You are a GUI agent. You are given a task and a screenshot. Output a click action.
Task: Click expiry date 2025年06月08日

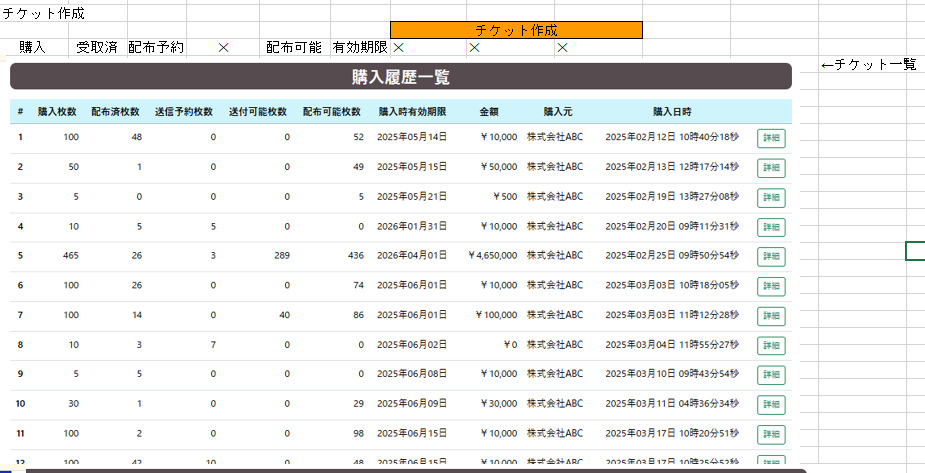tap(412, 373)
